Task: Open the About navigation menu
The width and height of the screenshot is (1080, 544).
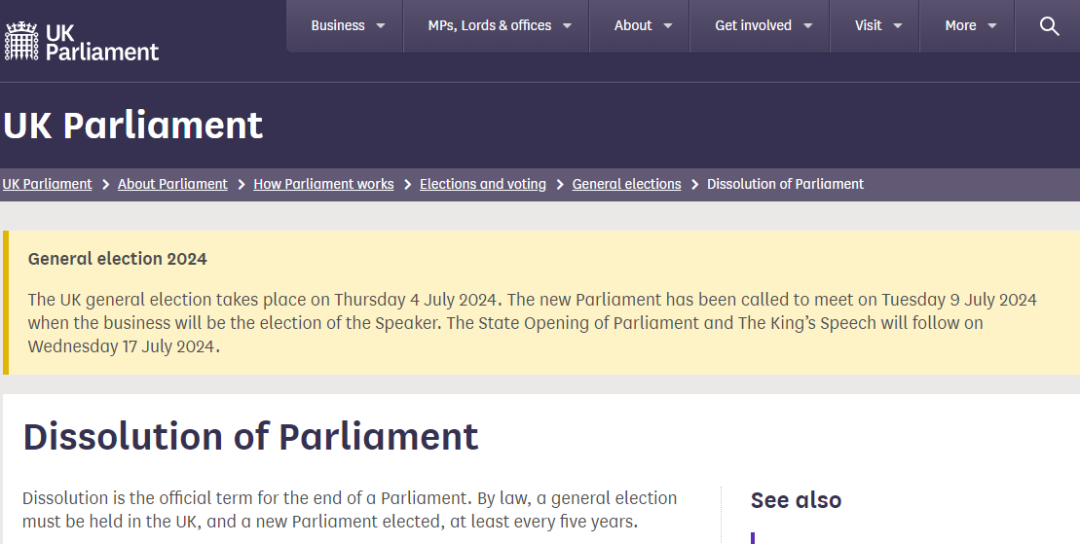Action: click(643, 25)
